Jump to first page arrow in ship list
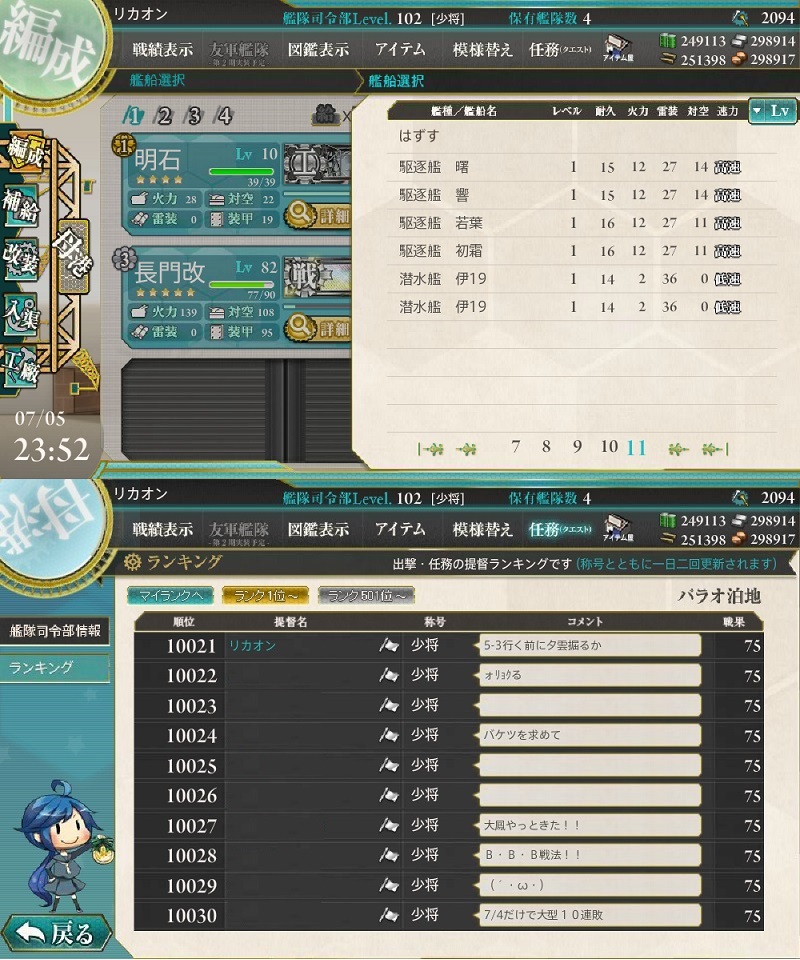Screen dimensions: 800x960 431,449
